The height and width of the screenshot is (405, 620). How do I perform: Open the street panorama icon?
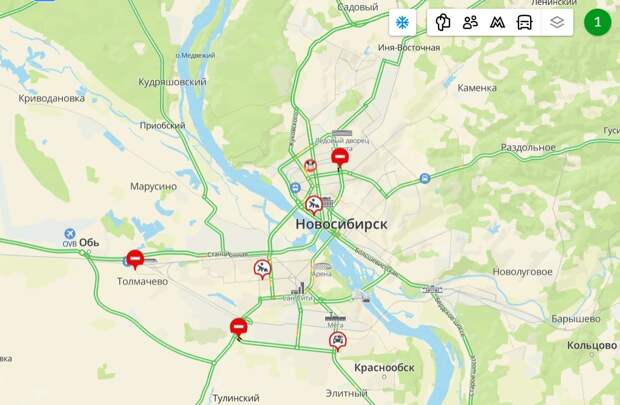tap(443, 23)
